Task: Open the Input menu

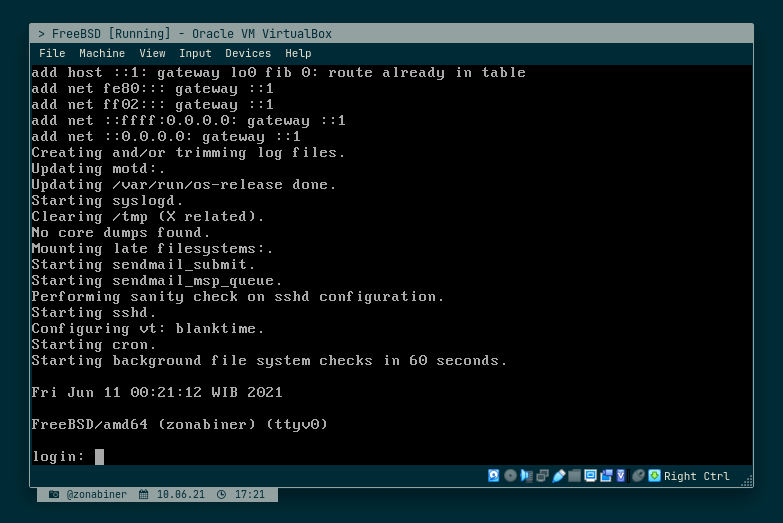Action: [x=195, y=53]
